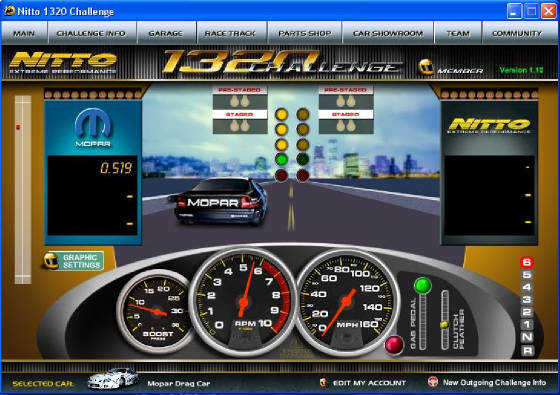This screenshot has height=395, width=560.
Task: Click the Mopar logo emblem
Action: point(93,128)
